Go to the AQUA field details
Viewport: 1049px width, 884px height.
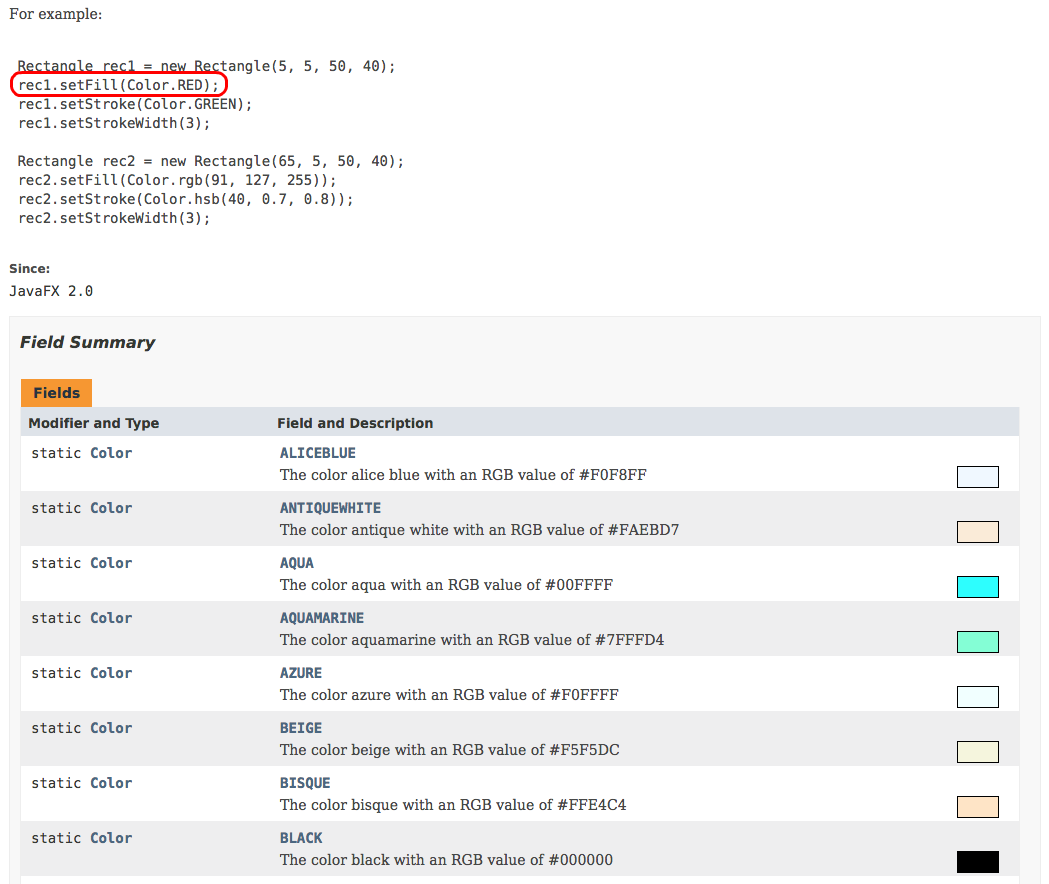pos(296,563)
